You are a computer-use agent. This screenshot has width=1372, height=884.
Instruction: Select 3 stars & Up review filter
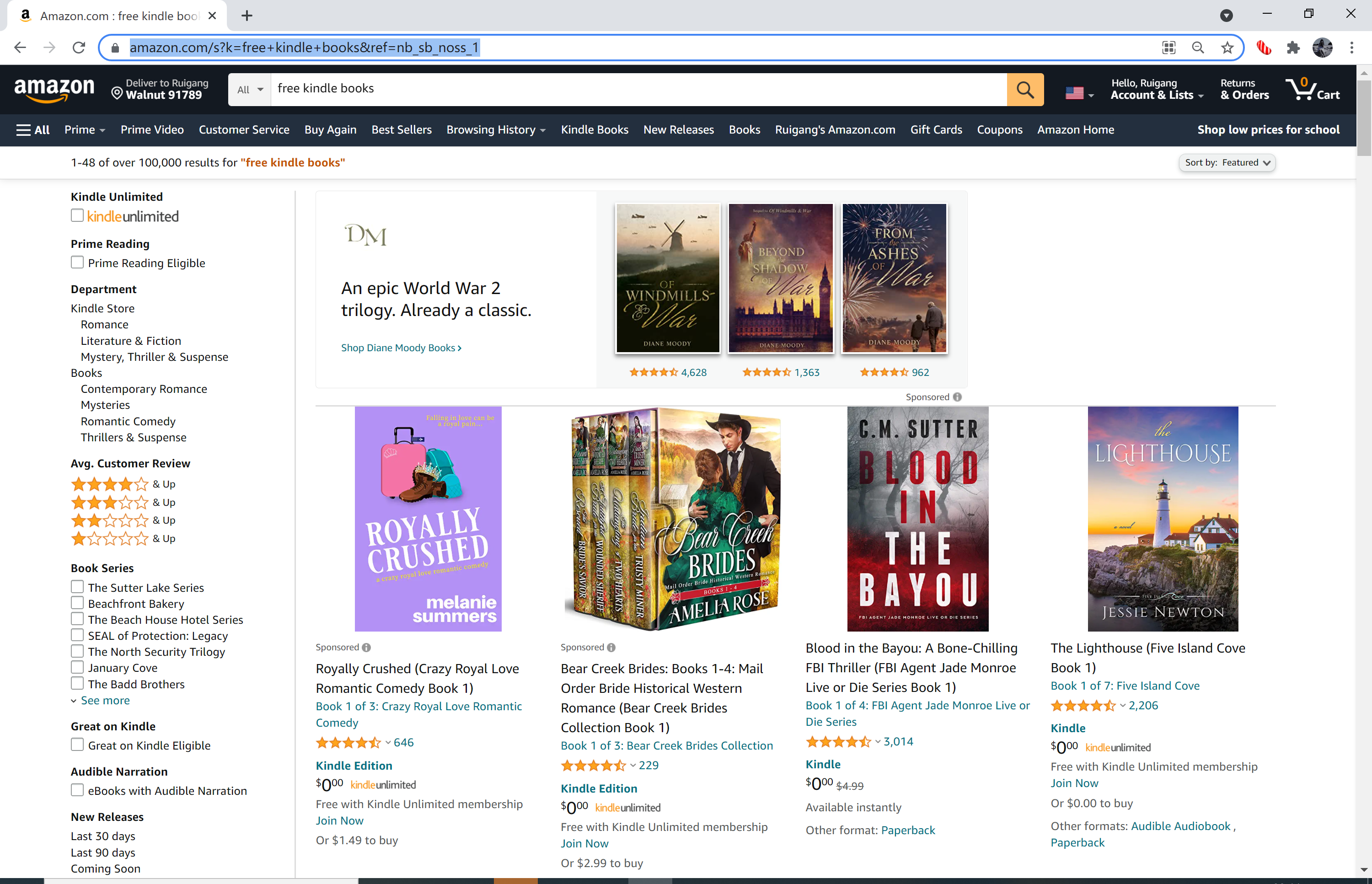pos(123,502)
